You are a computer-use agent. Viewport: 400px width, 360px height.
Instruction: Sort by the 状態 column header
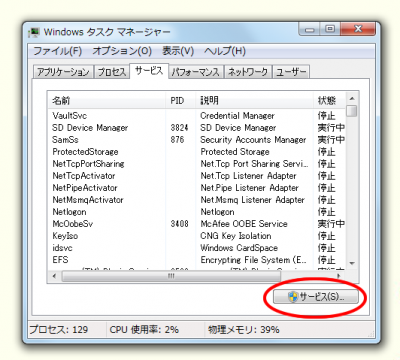[329, 100]
